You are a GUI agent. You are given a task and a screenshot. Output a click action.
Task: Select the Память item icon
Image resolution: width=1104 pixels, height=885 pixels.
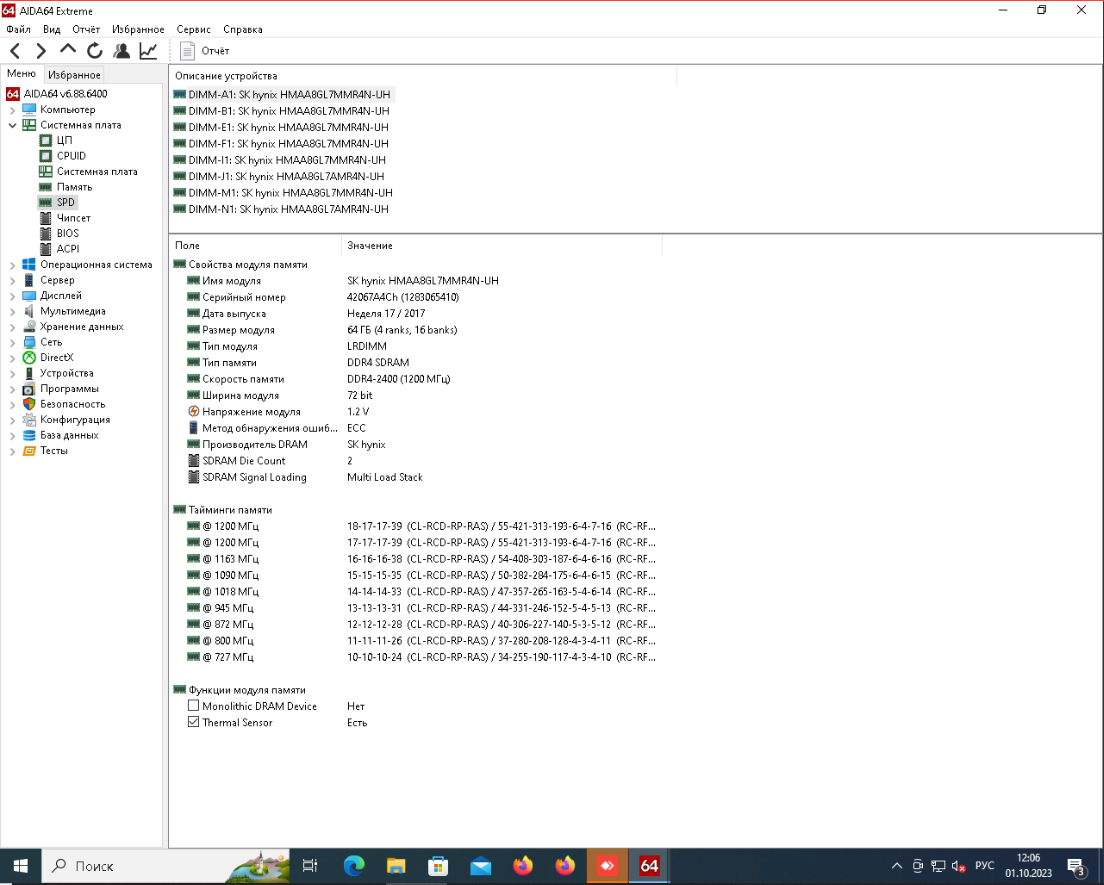(46, 187)
